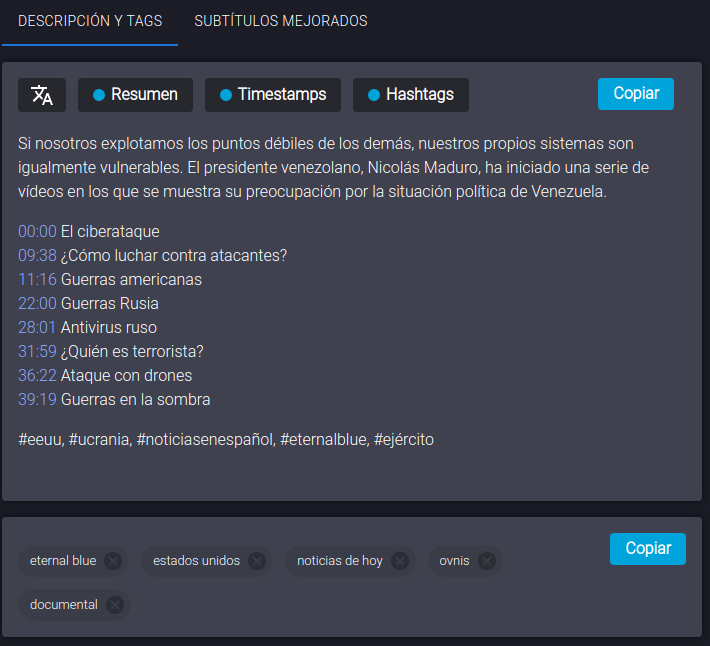Jump to timestamp 36:22 Ataque con drones
The width and height of the screenshot is (710, 646).
coord(37,376)
